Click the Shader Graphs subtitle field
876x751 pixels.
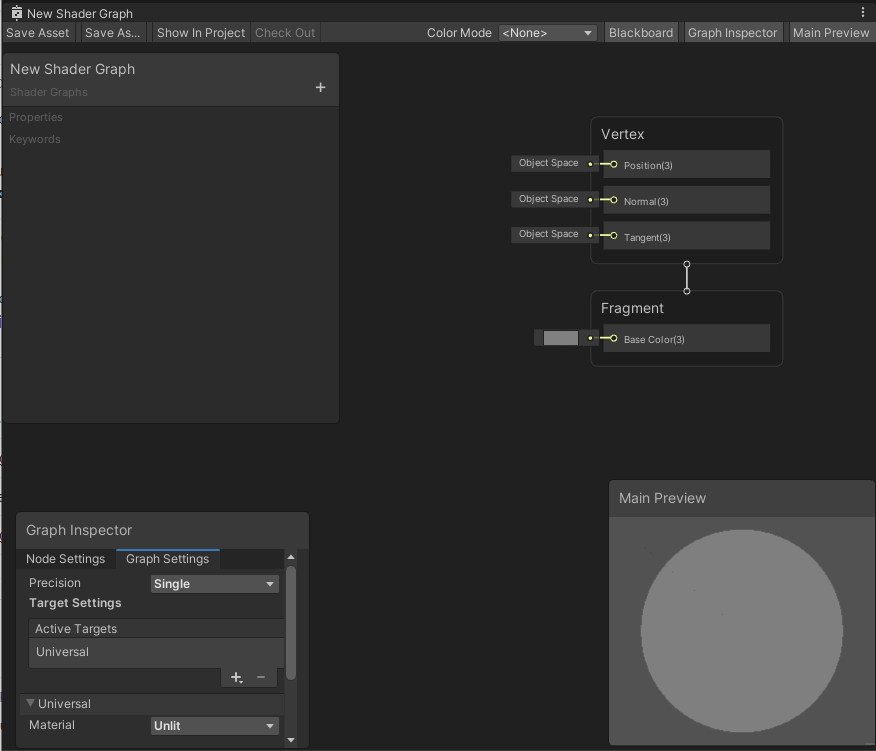point(49,92)
